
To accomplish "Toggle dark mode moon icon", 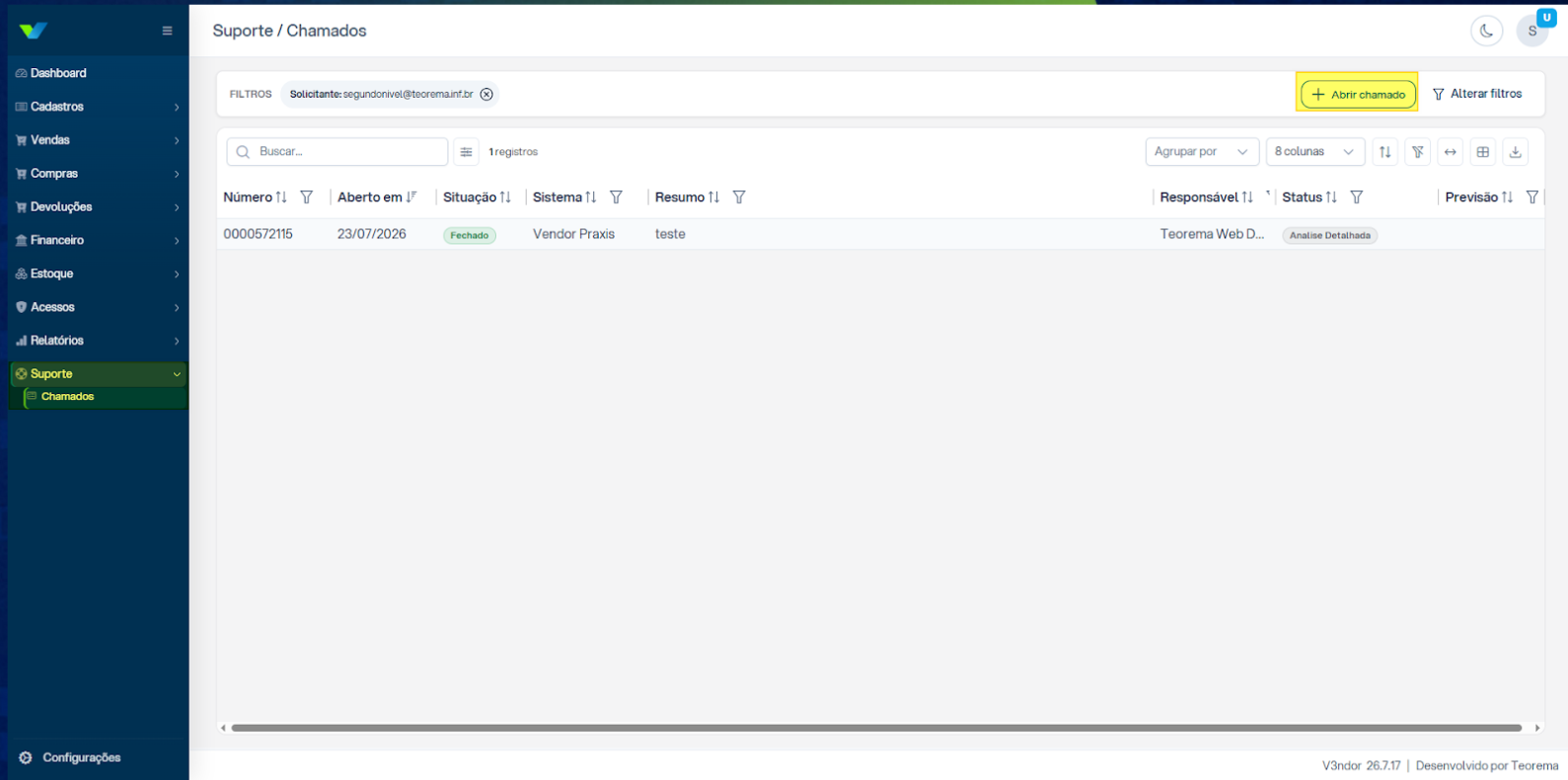I will click(x=1486, y=31).
